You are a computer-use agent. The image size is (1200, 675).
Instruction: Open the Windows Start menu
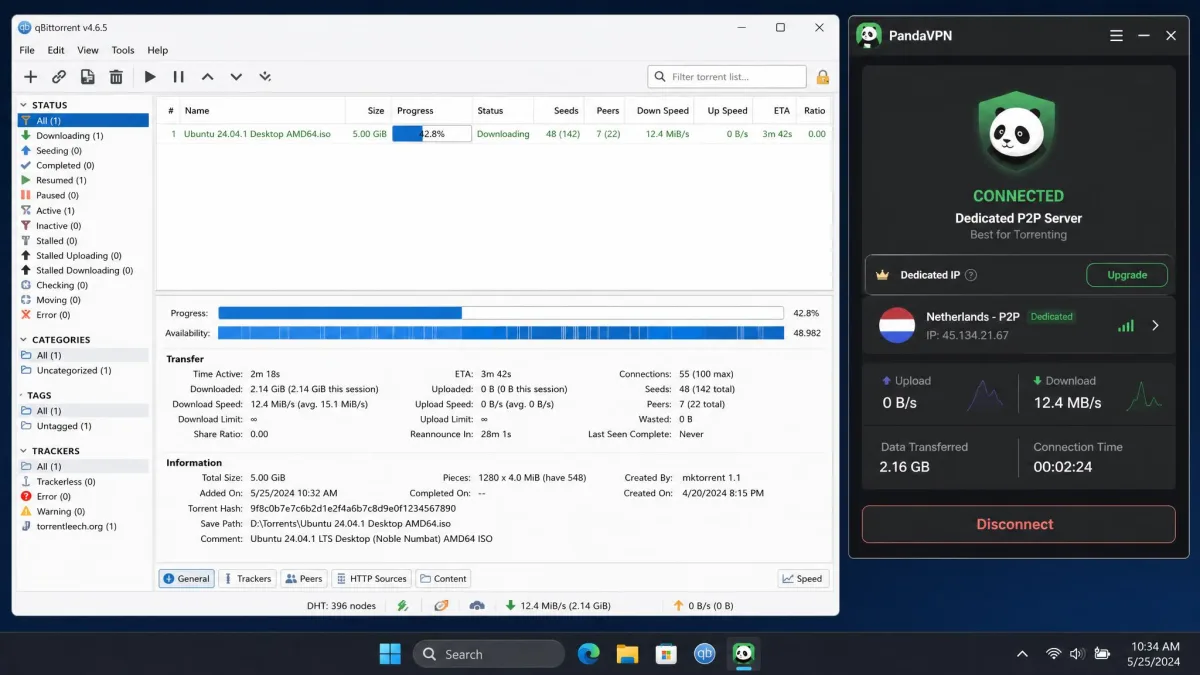click(390, 654)
